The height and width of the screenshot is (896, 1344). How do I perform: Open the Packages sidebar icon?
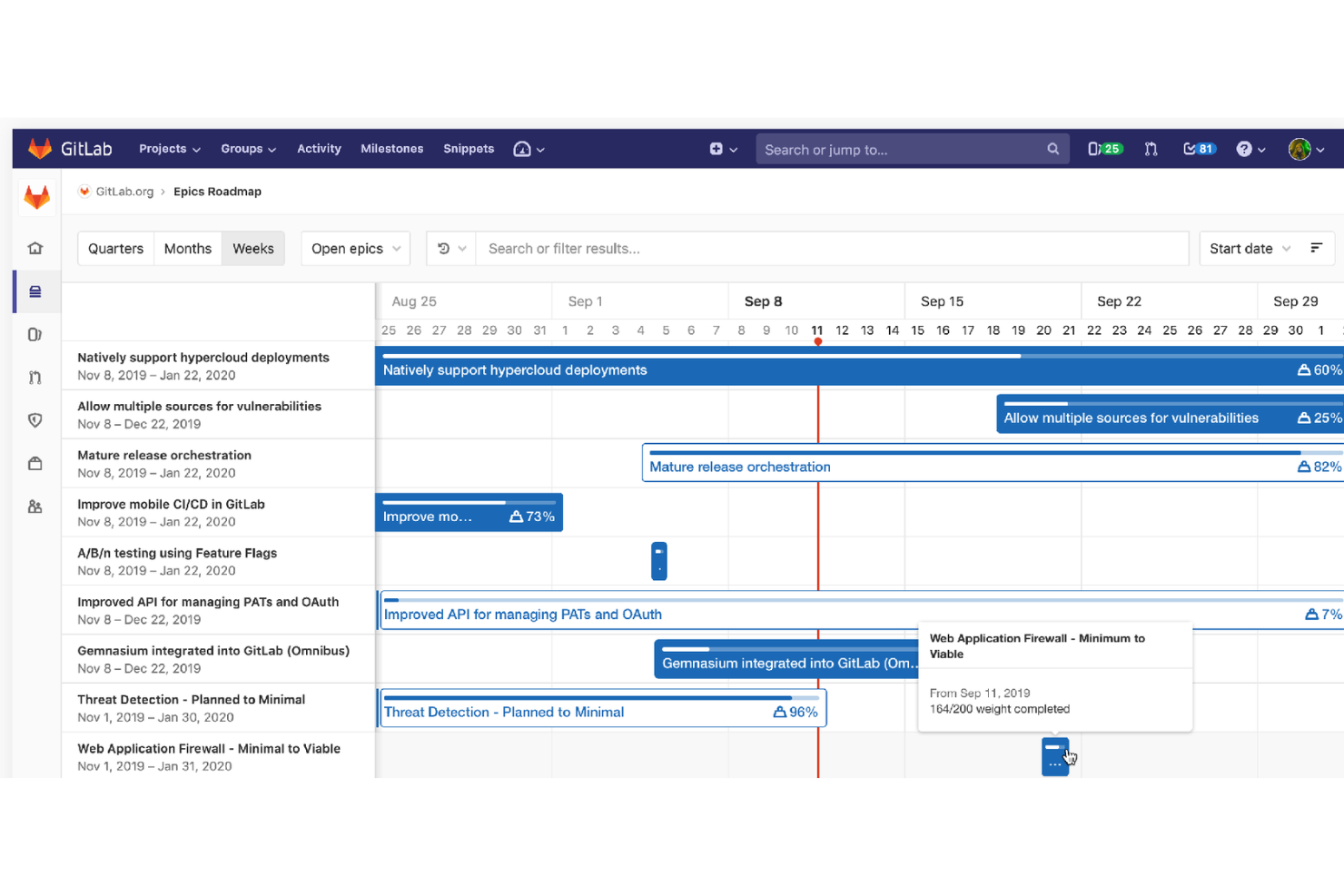[35, 463]
